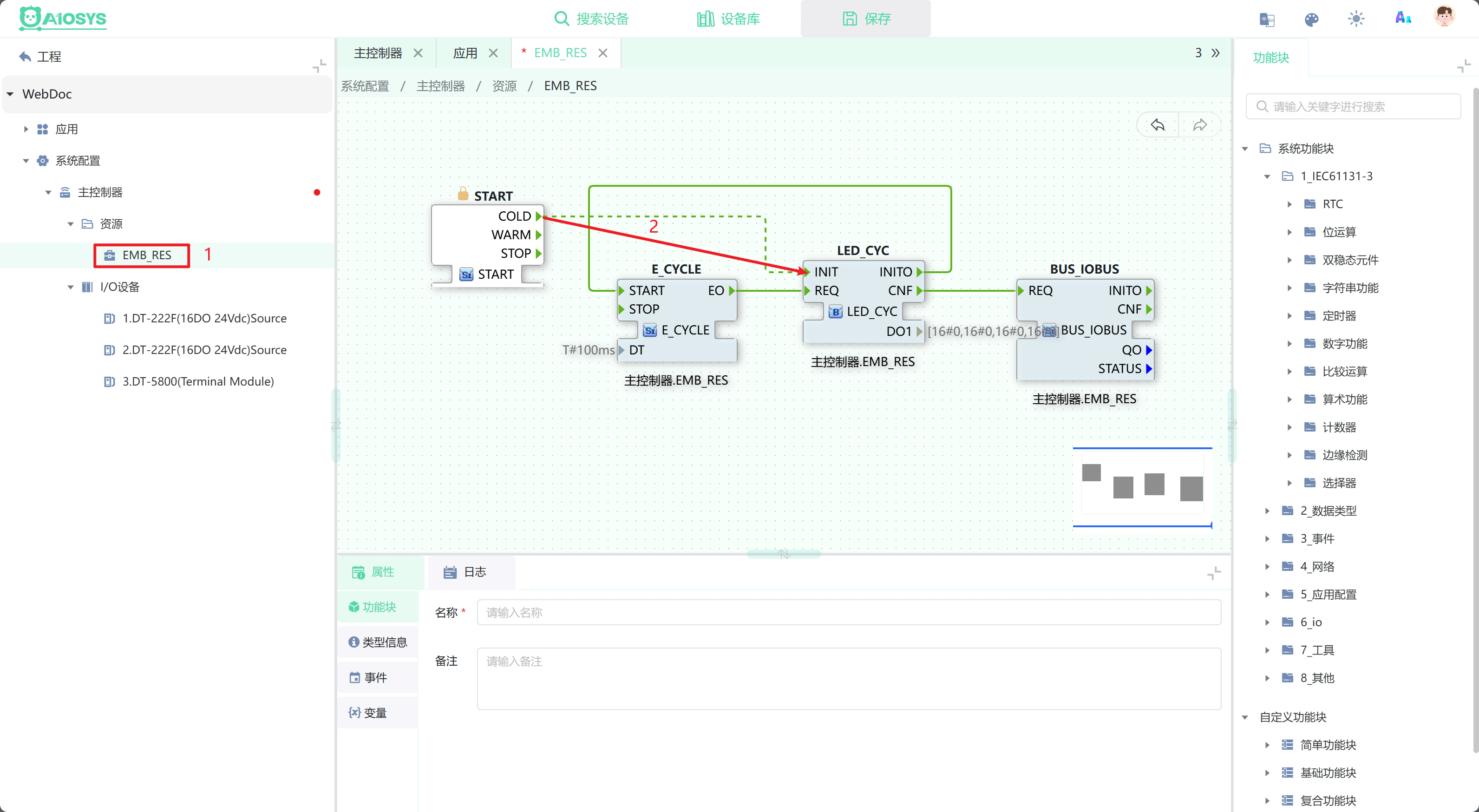The image size is (1479, 812).
Task: Click the font size icon in header
Action: [1403, 18]
